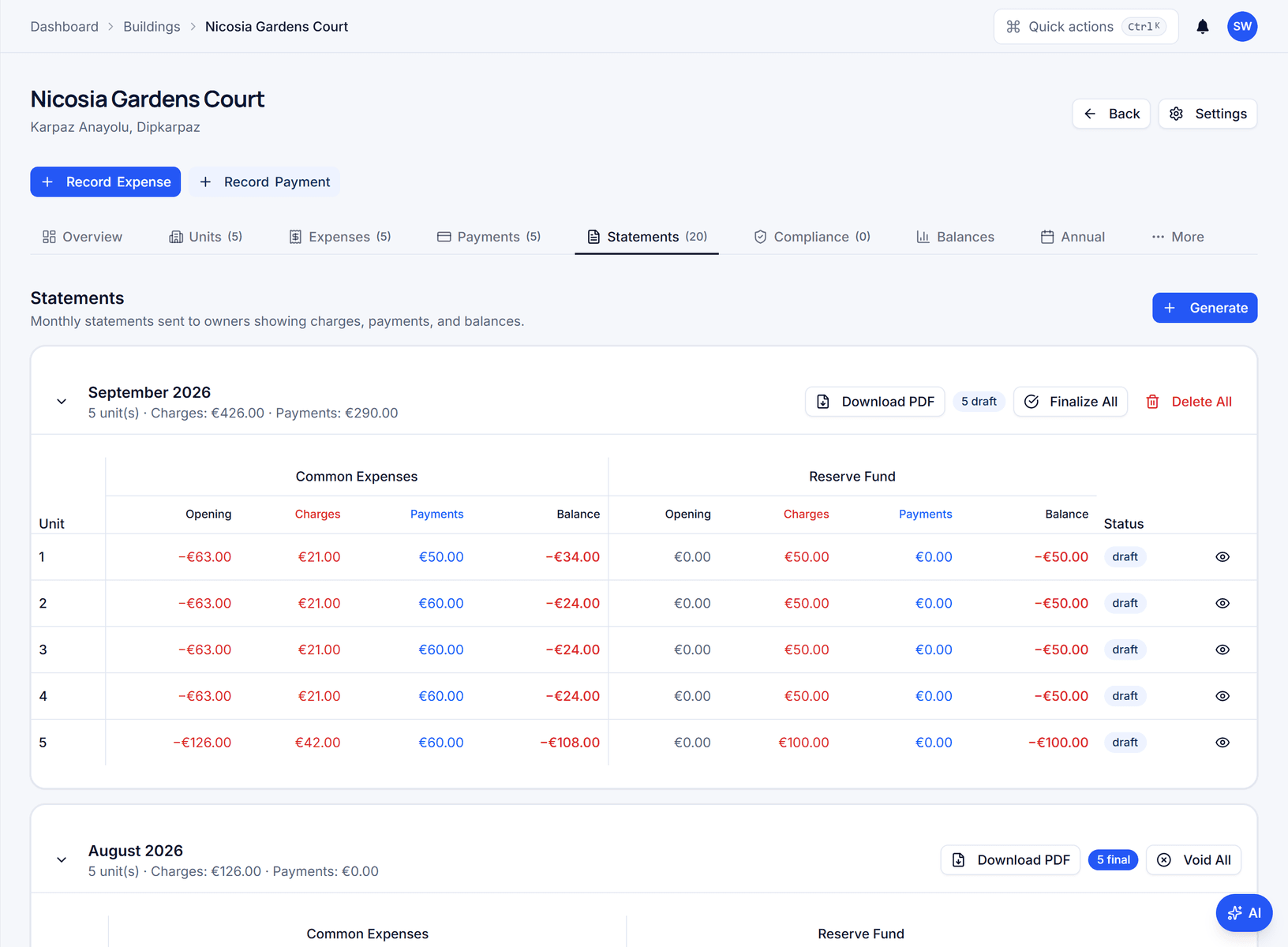Click the Record Payment button
This screenshot has height=947, width=1288.
point(264,182)
